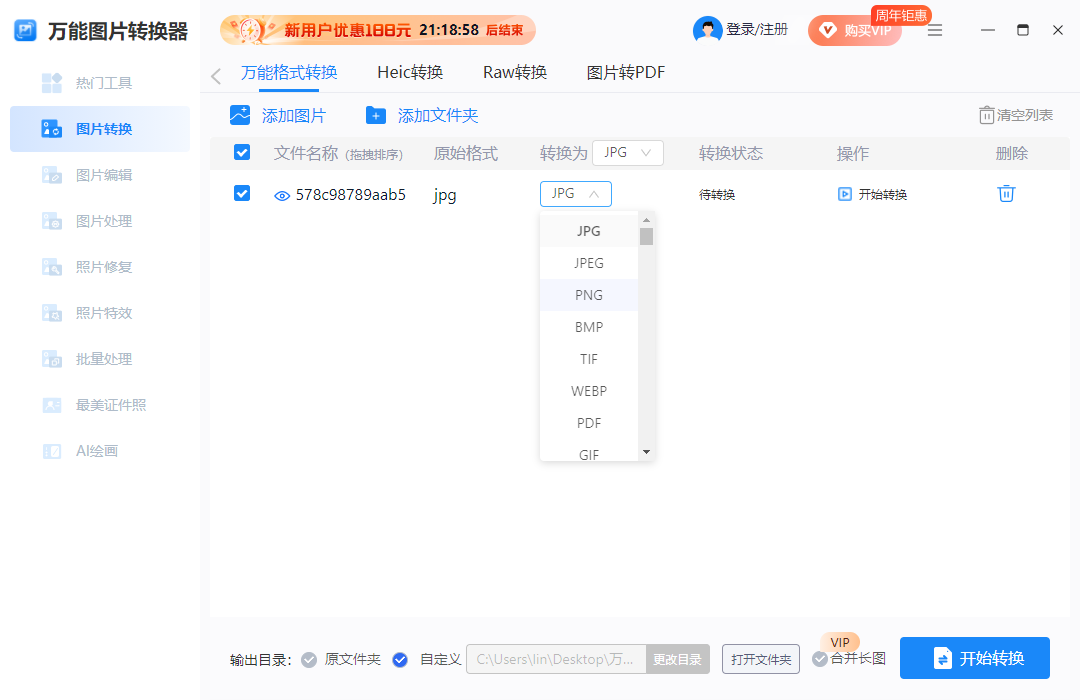Open the 热门工具 sidebar section
Viewport: 1080px width, 700px height.
(100, 83)
